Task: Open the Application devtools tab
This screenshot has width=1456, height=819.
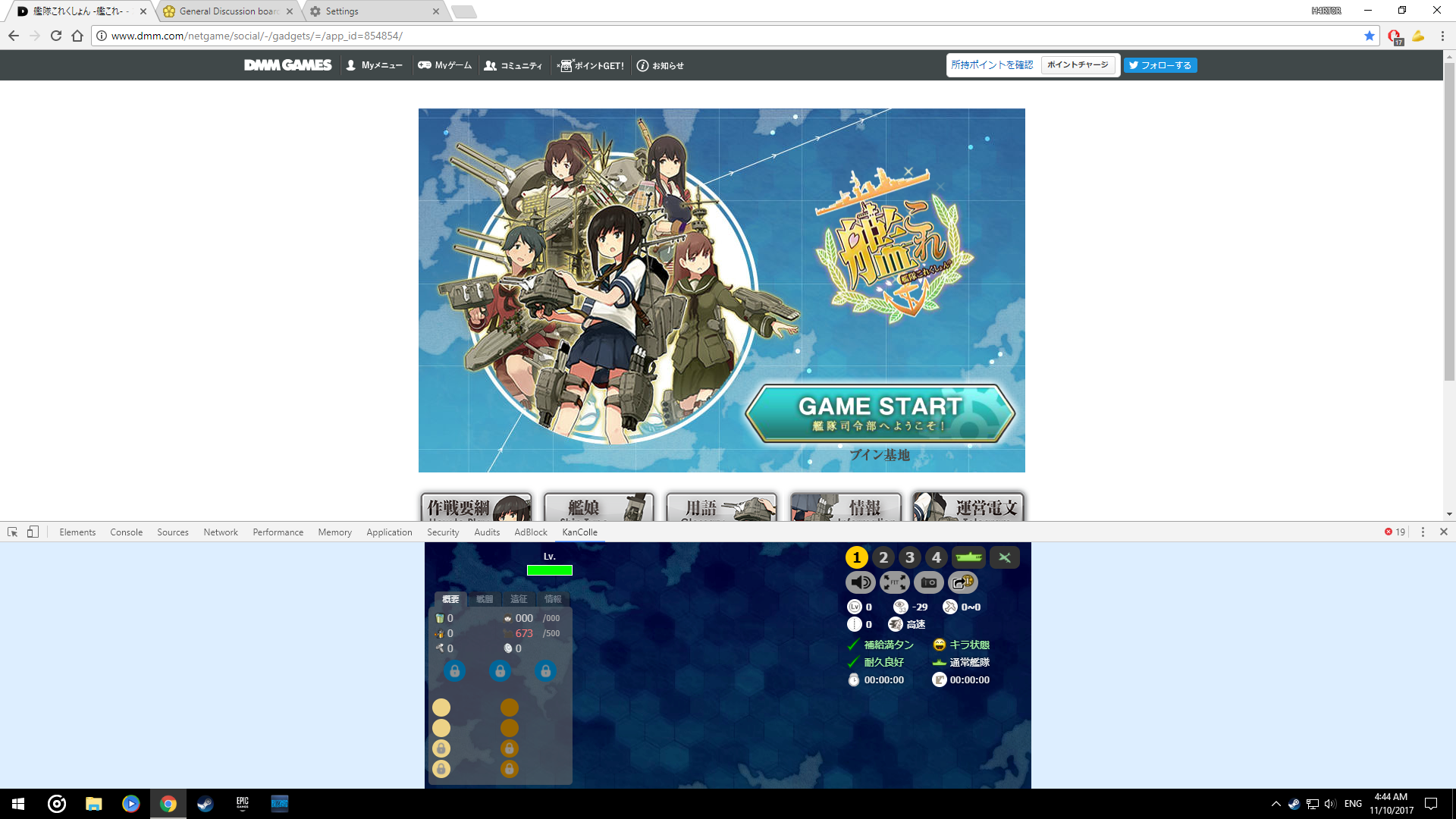Action: point(389,532)
